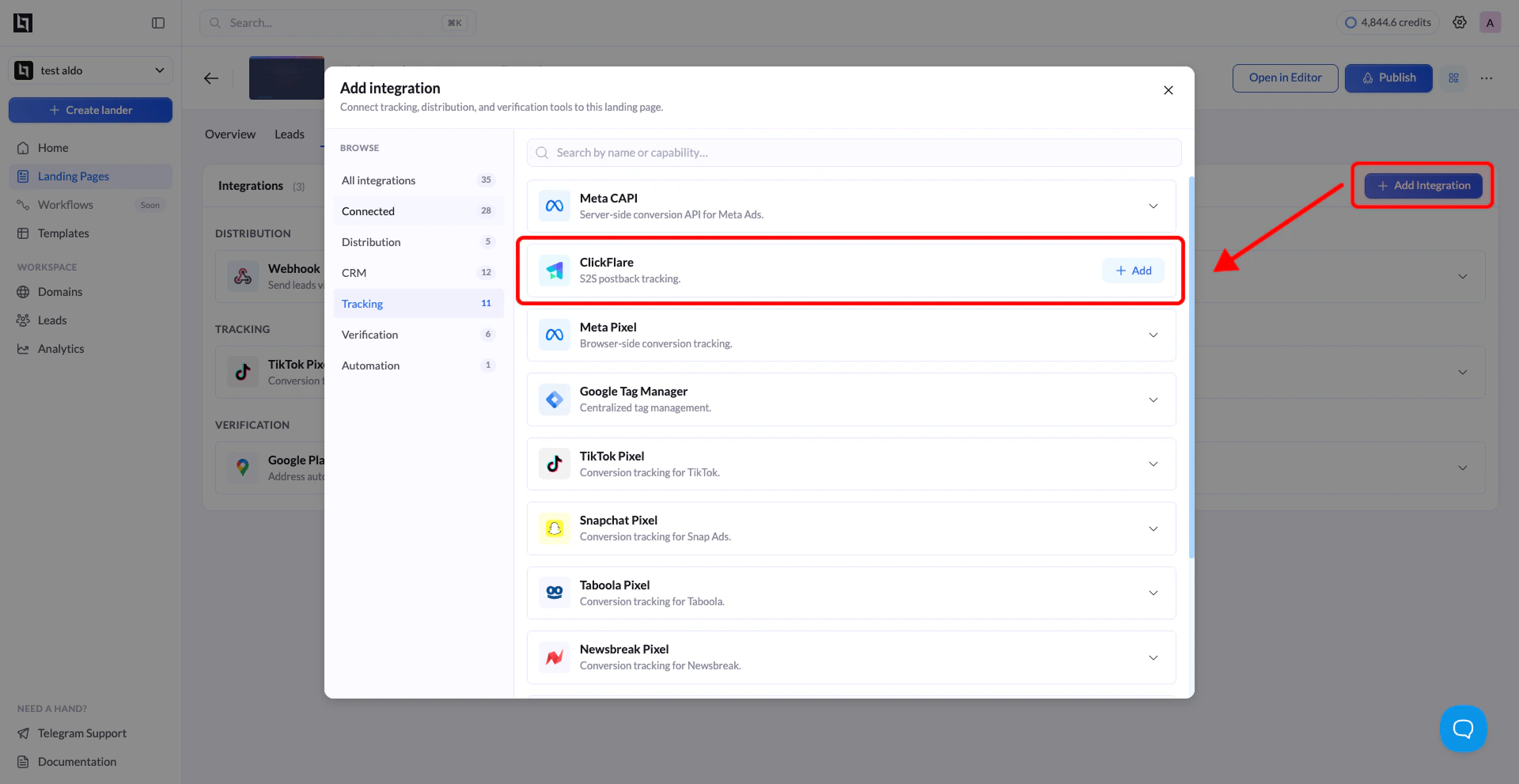Click the Create lander button
The height and width of the screenshot is (784, 1519).
(90, 110)
